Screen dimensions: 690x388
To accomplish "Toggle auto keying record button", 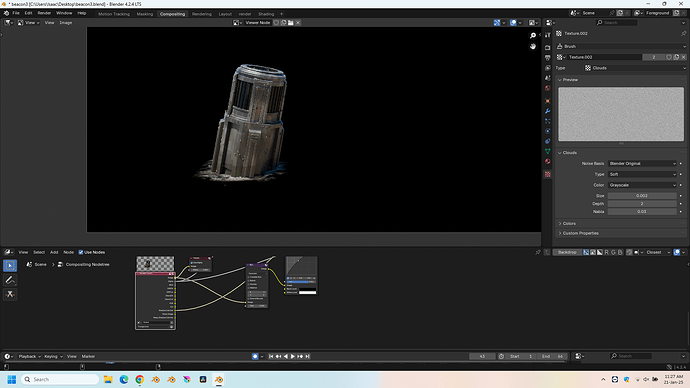I will [x=255, y=356].
